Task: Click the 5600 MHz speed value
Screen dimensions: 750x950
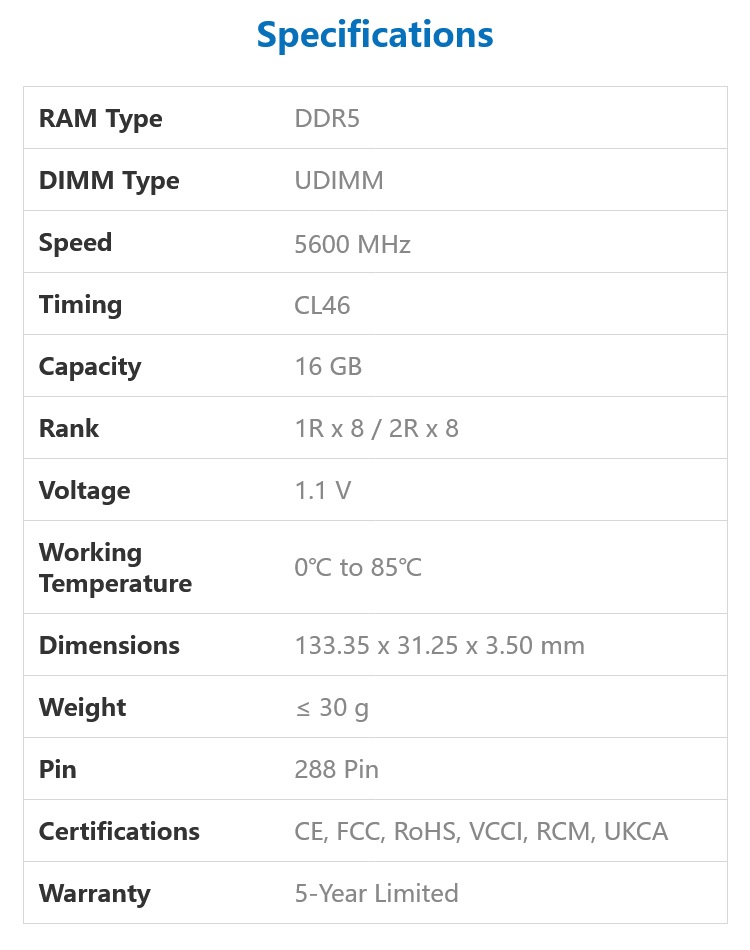Action: click(x=353, y=244)
